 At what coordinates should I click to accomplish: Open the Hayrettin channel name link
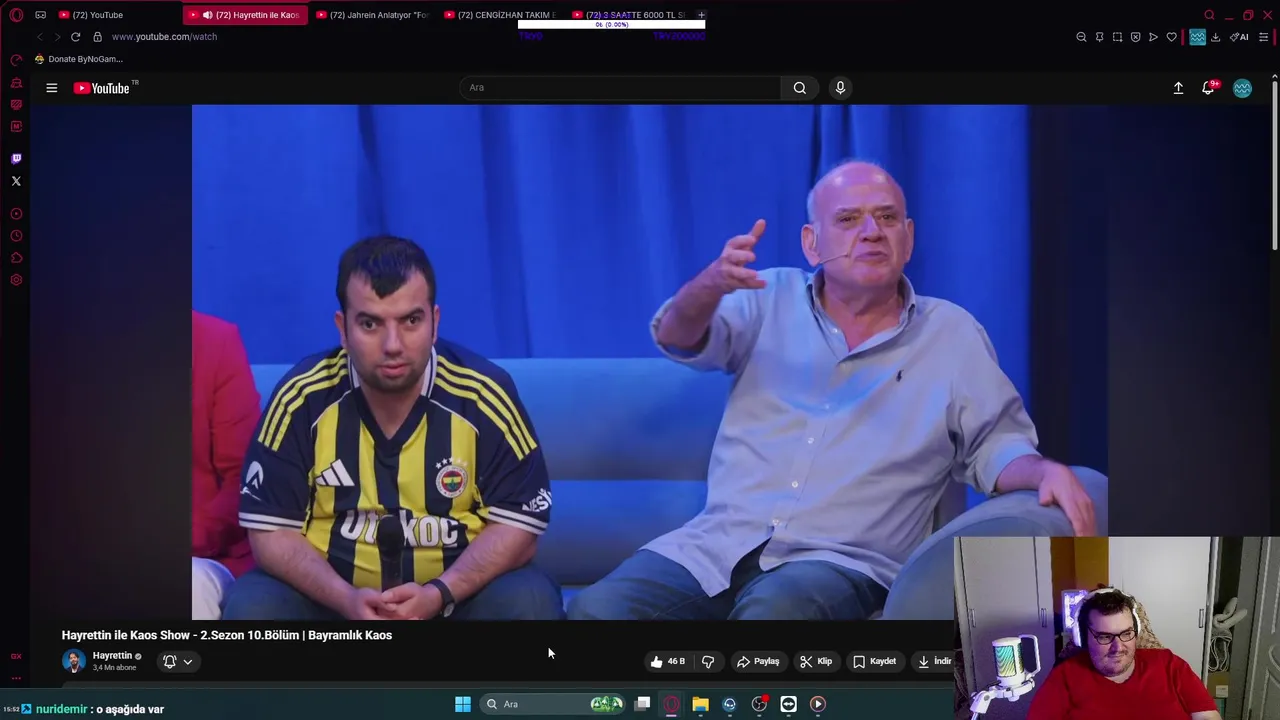(112, 656)
